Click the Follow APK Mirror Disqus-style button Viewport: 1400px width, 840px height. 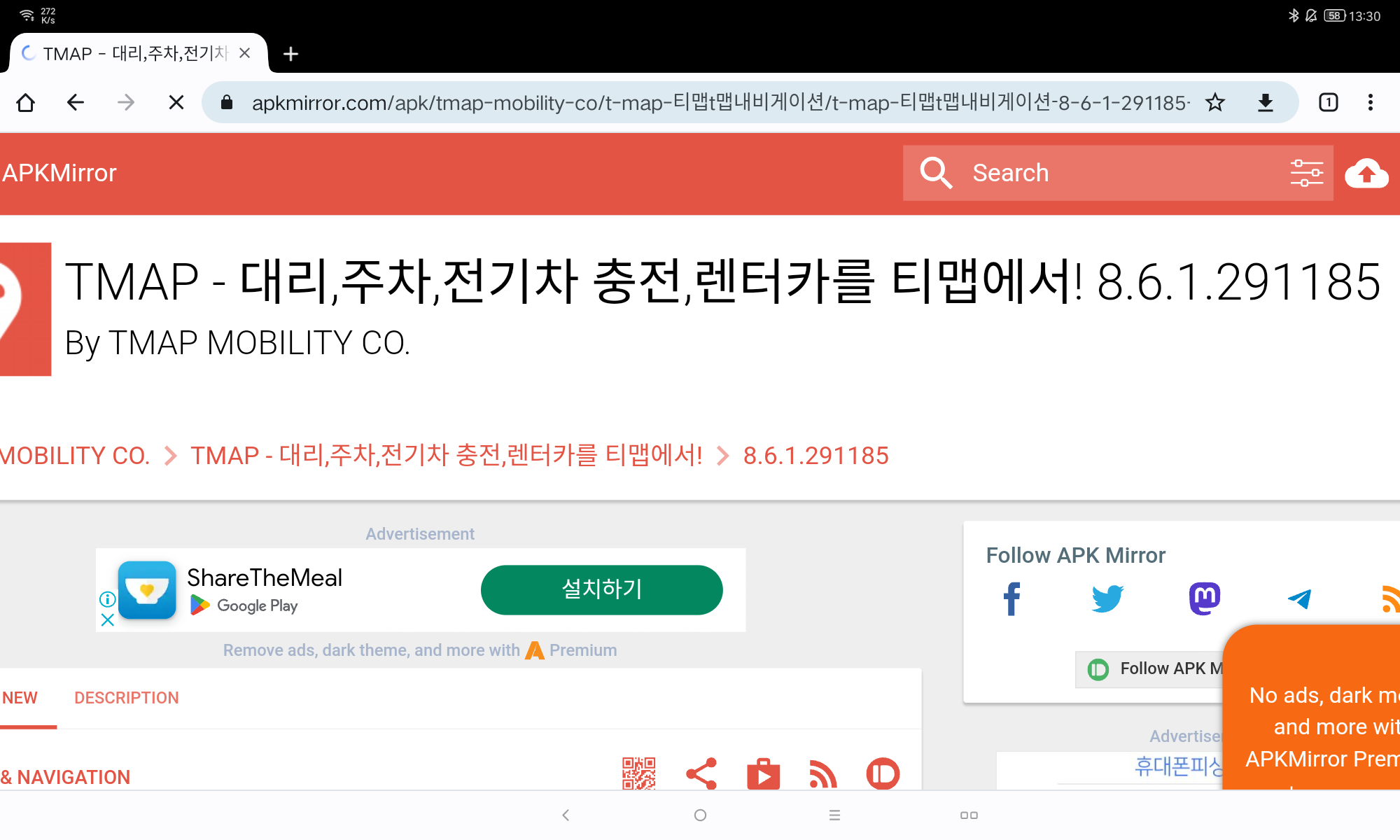pos(1149,669)
